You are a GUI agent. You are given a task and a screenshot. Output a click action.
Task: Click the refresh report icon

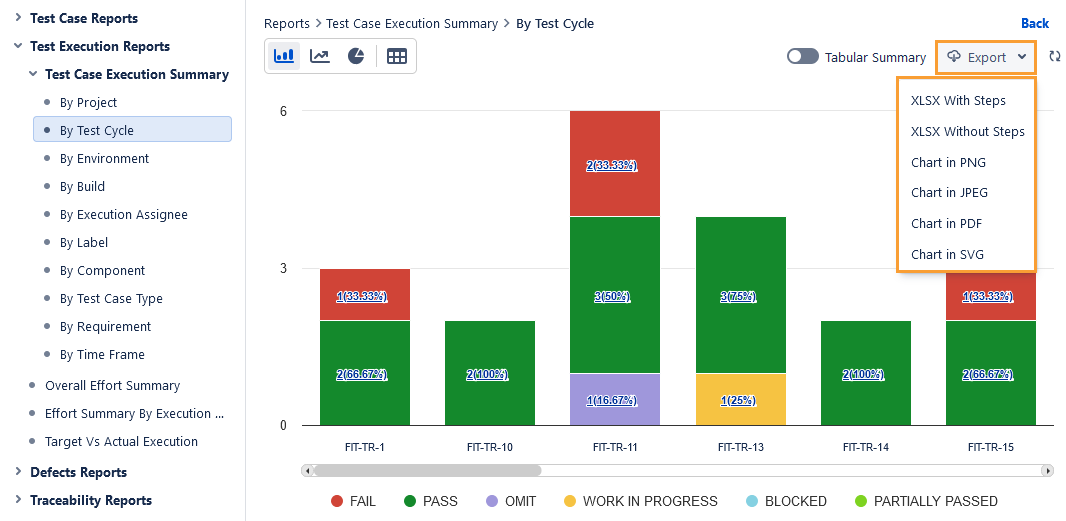tap(1055, 57)
